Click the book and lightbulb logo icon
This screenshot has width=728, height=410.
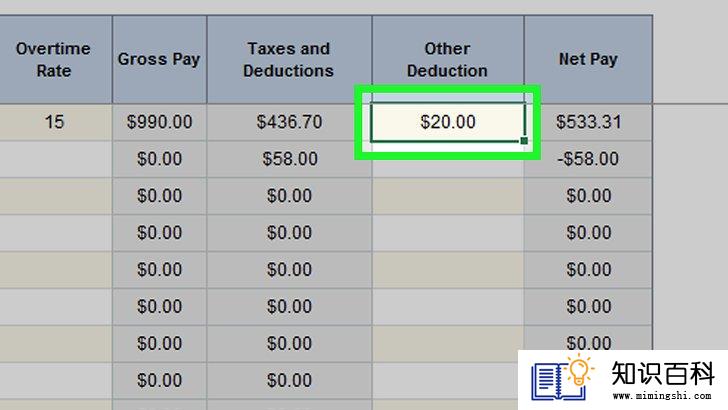click(563, 378)
